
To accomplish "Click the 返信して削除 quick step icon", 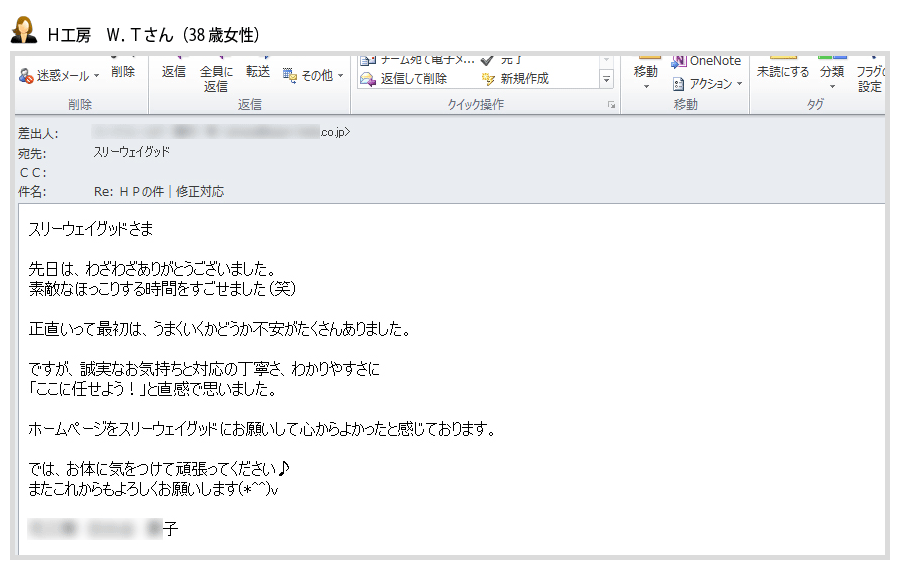I will point(367,79).
